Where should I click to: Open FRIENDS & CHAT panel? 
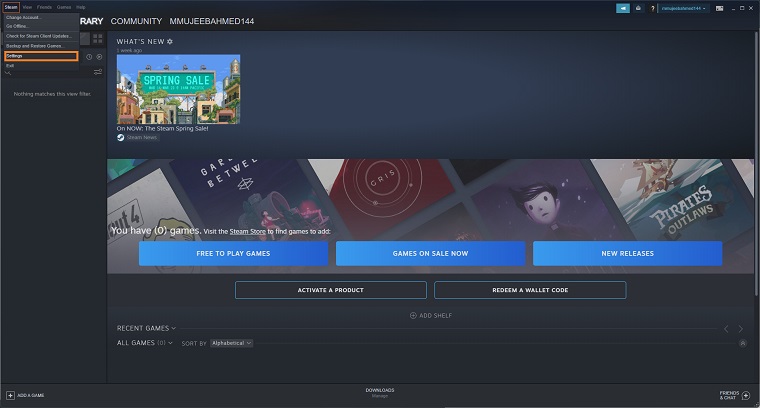pyautogui.click(x=735, y=395)
